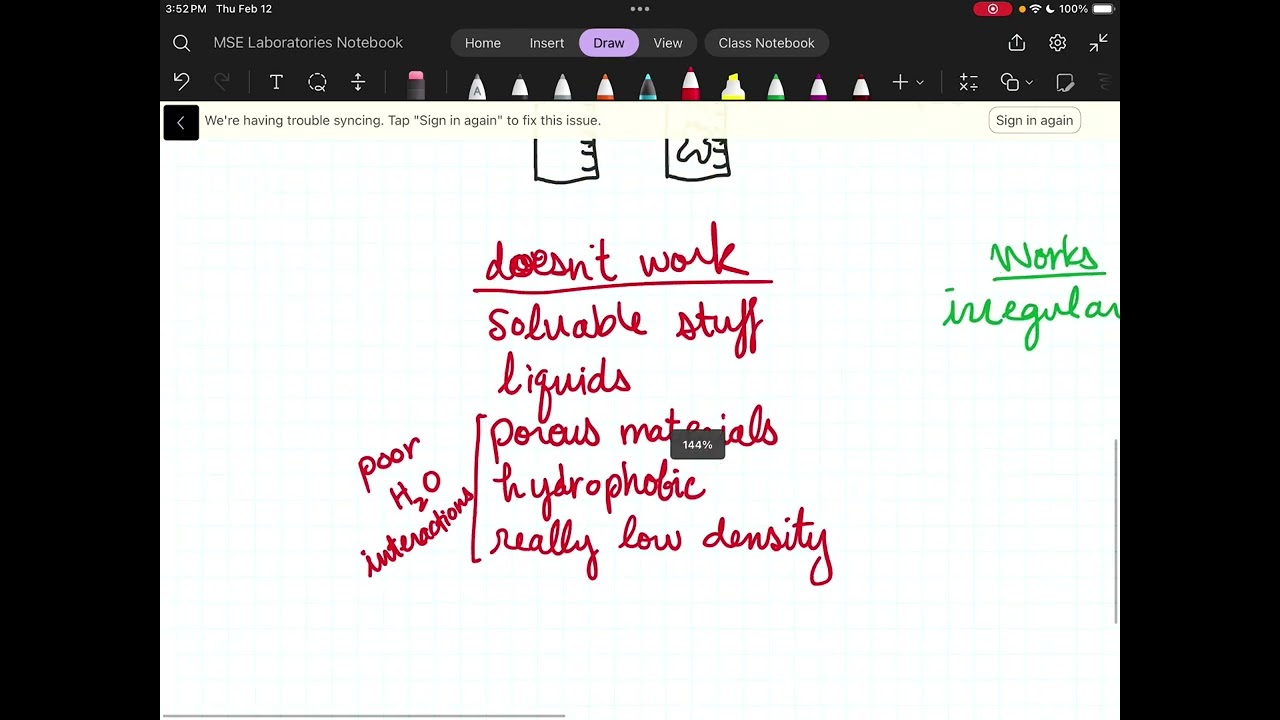
Task: Add a new pen with plus
Action: 900,82
